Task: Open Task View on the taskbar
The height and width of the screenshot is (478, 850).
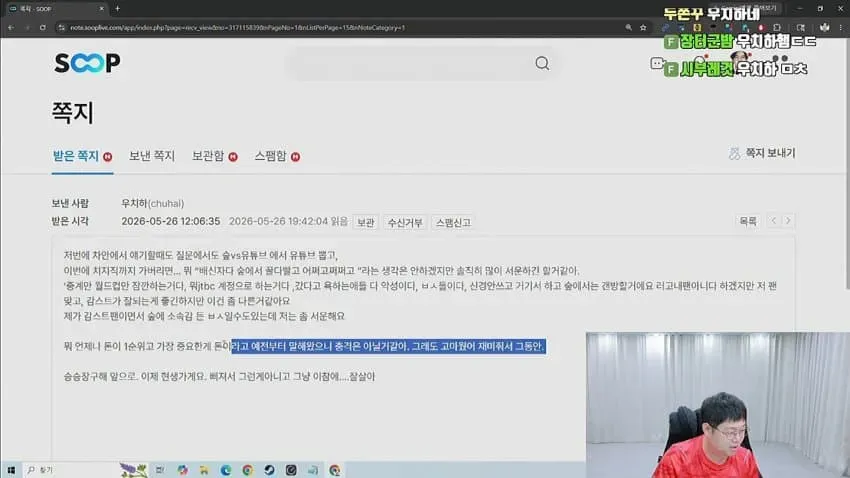Action: click(160, 470)
